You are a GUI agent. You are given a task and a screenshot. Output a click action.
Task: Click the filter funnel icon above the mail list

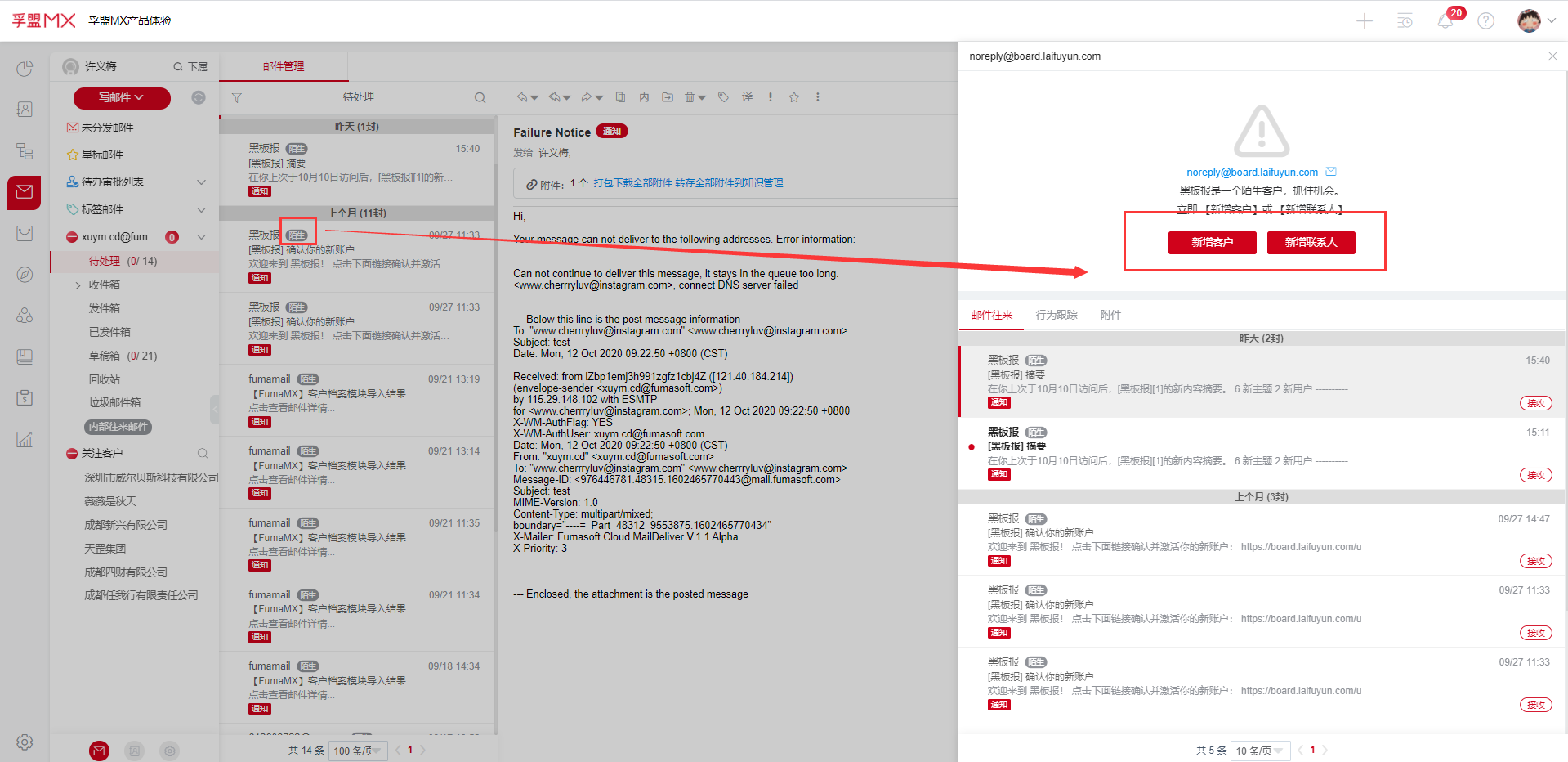[x=237, y=98]
